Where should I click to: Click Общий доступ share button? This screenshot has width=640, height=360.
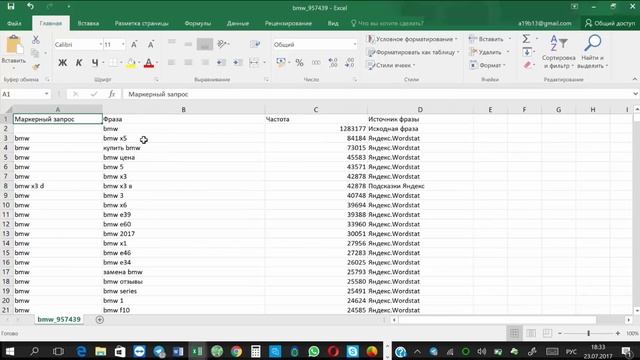[x=610, y=23]
